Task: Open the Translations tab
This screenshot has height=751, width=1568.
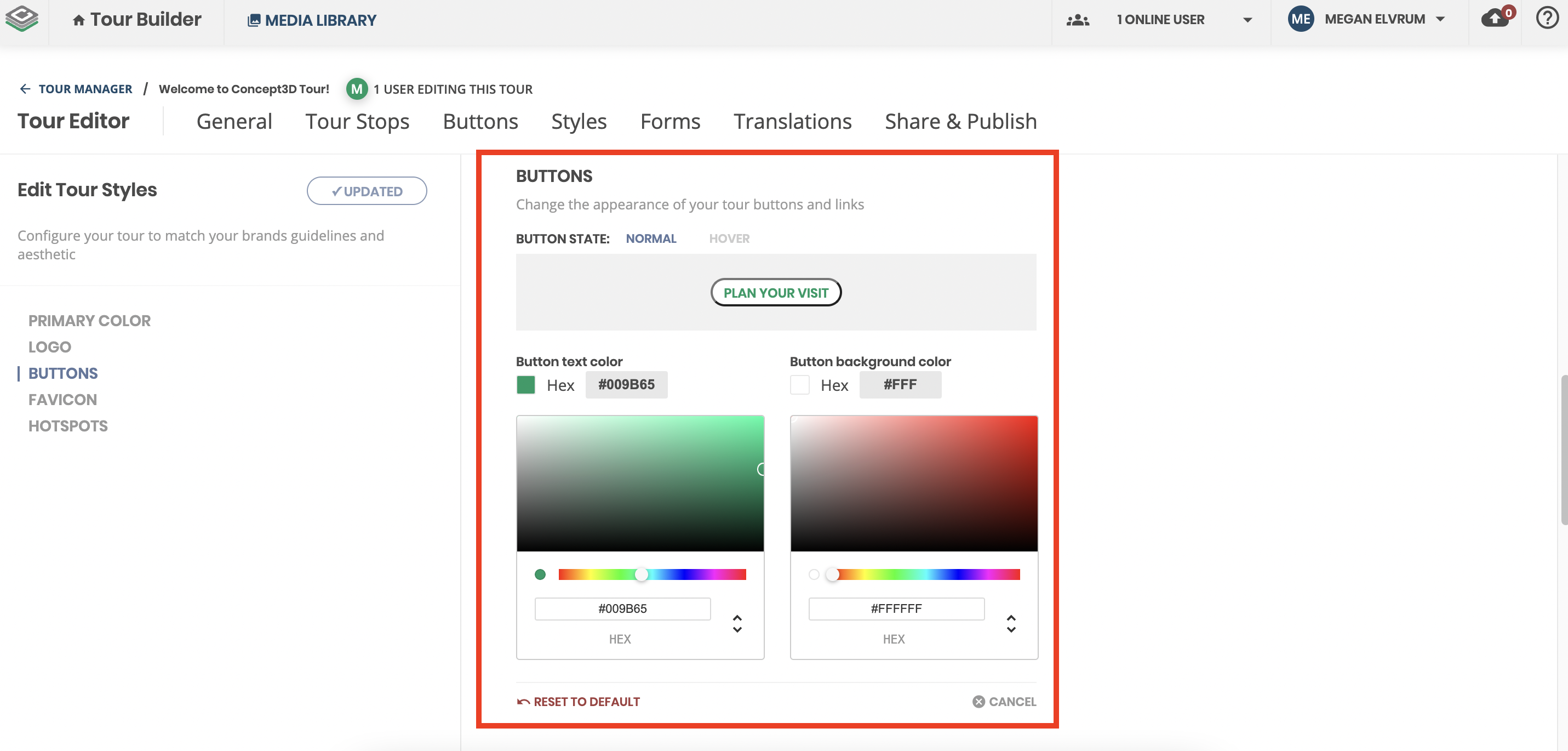Action: coord(793,121)
